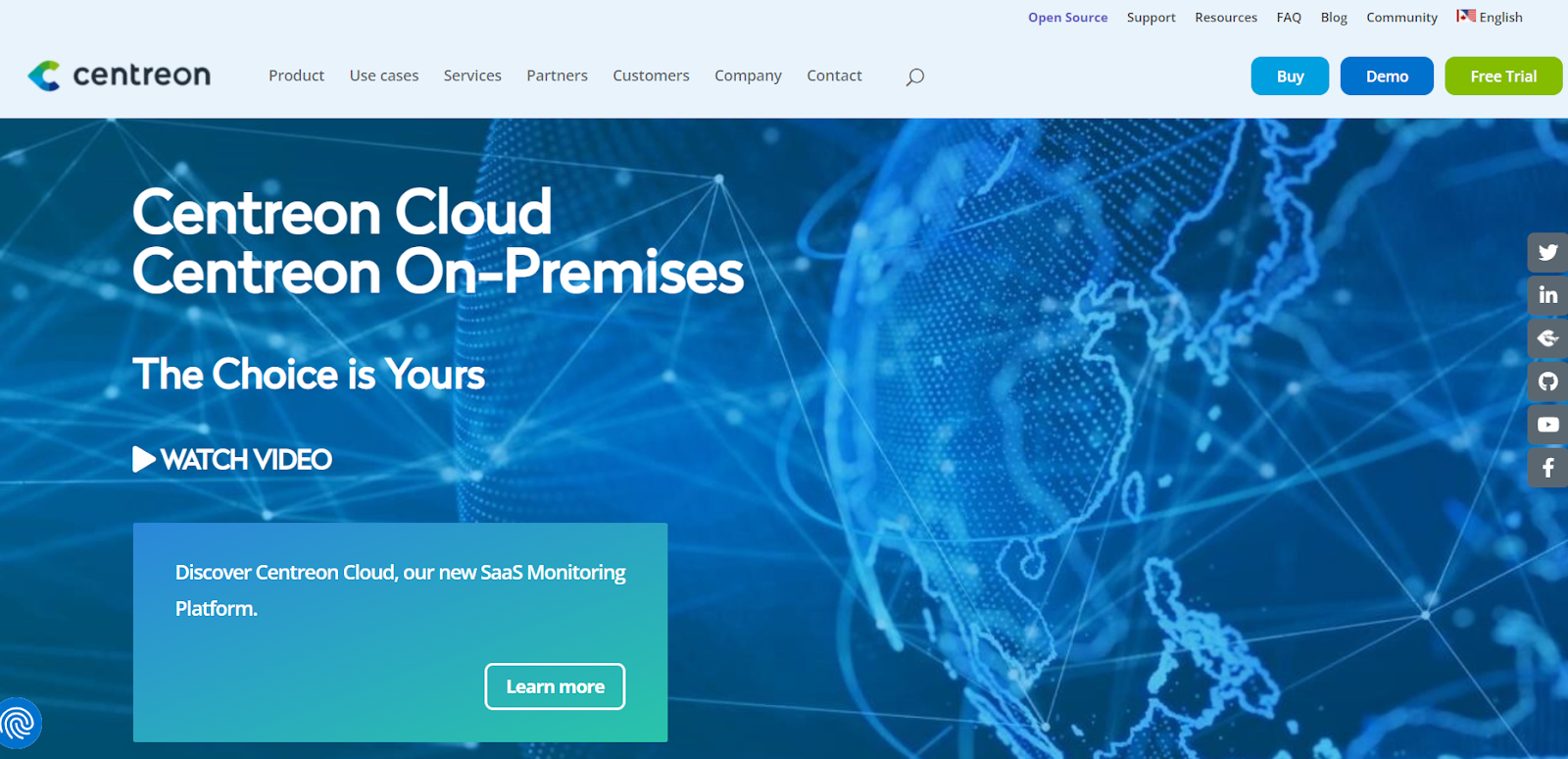Open the Open Source link
Image resolution: width=1568 pixels, height=759 pixels.
click(x=1067, y=18)
